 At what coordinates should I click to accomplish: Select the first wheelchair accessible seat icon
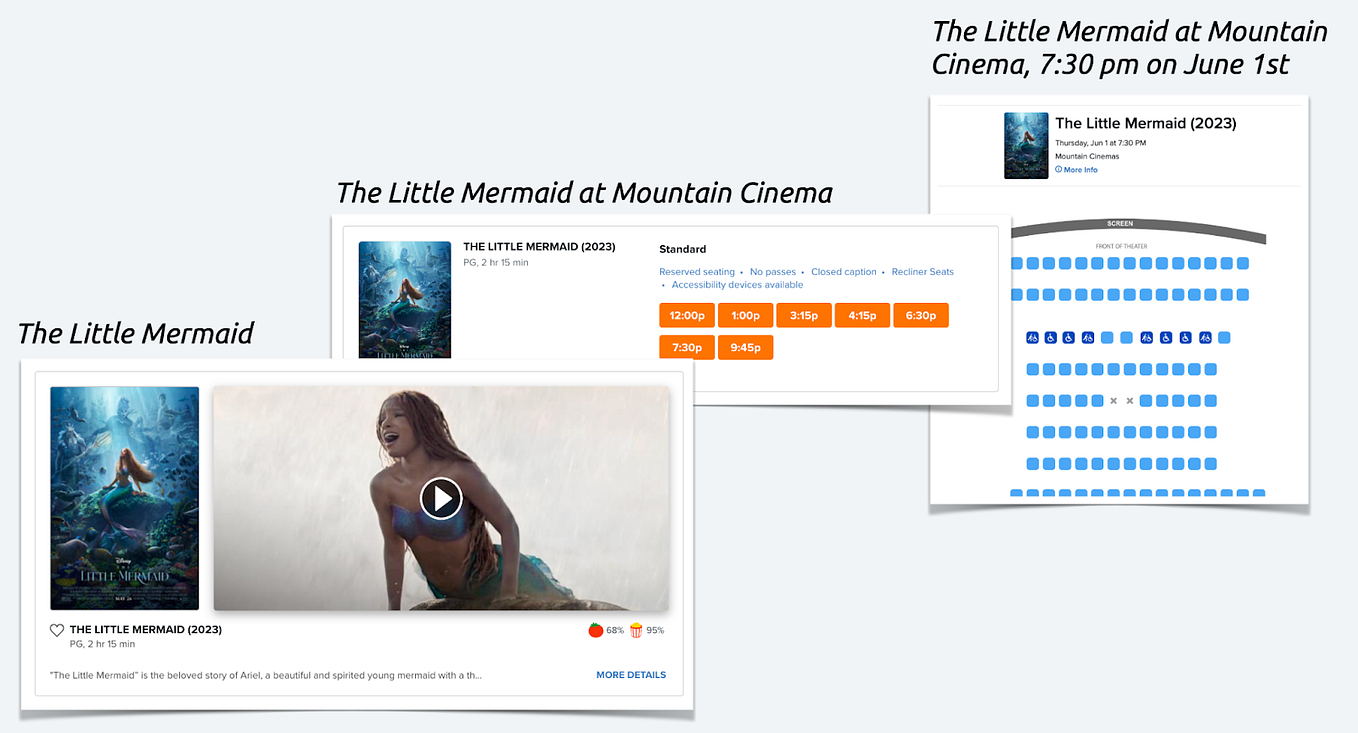[1033, 338]
